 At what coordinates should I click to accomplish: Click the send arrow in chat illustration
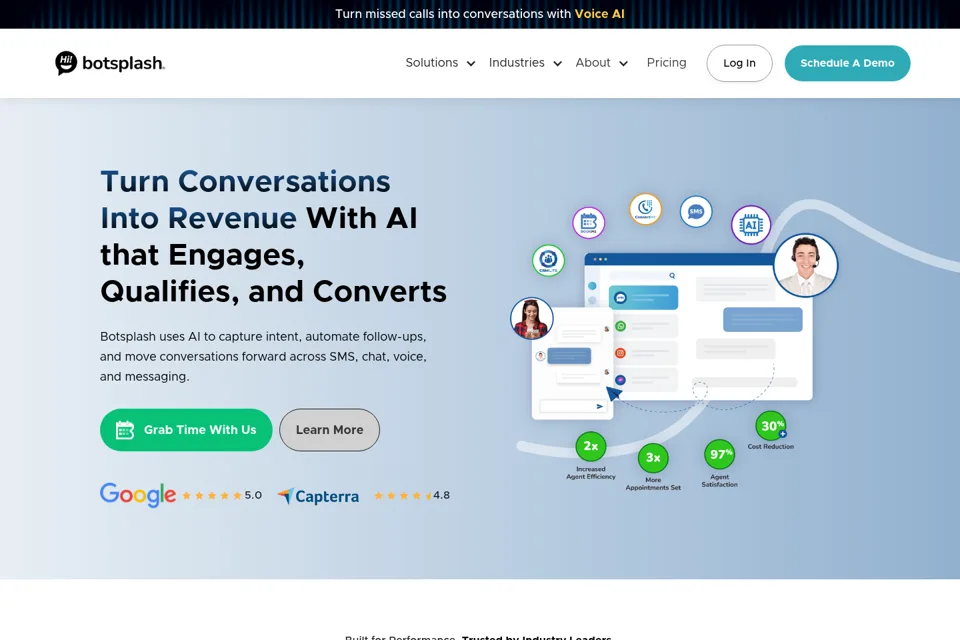(x=599, y=406)
